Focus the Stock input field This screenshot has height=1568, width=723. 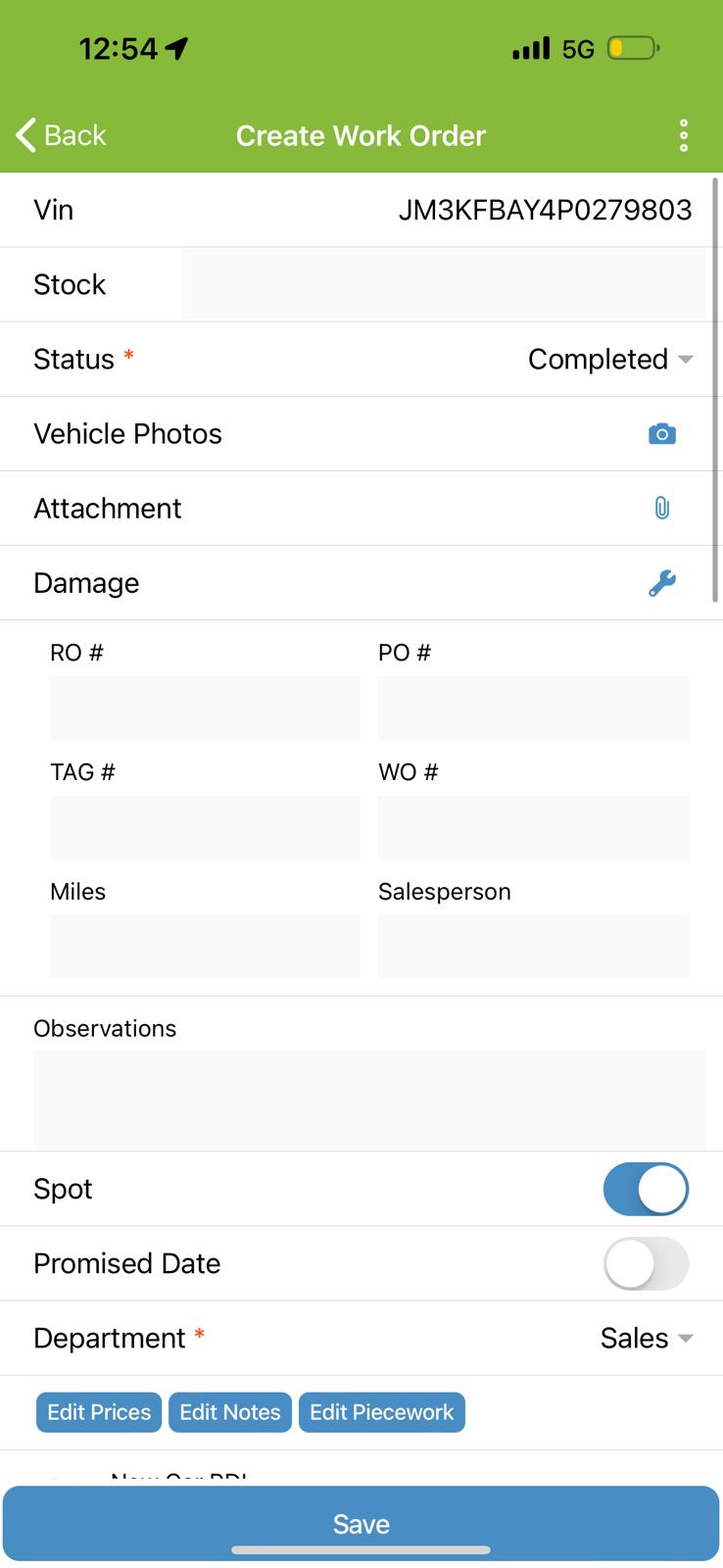[443, 284]
